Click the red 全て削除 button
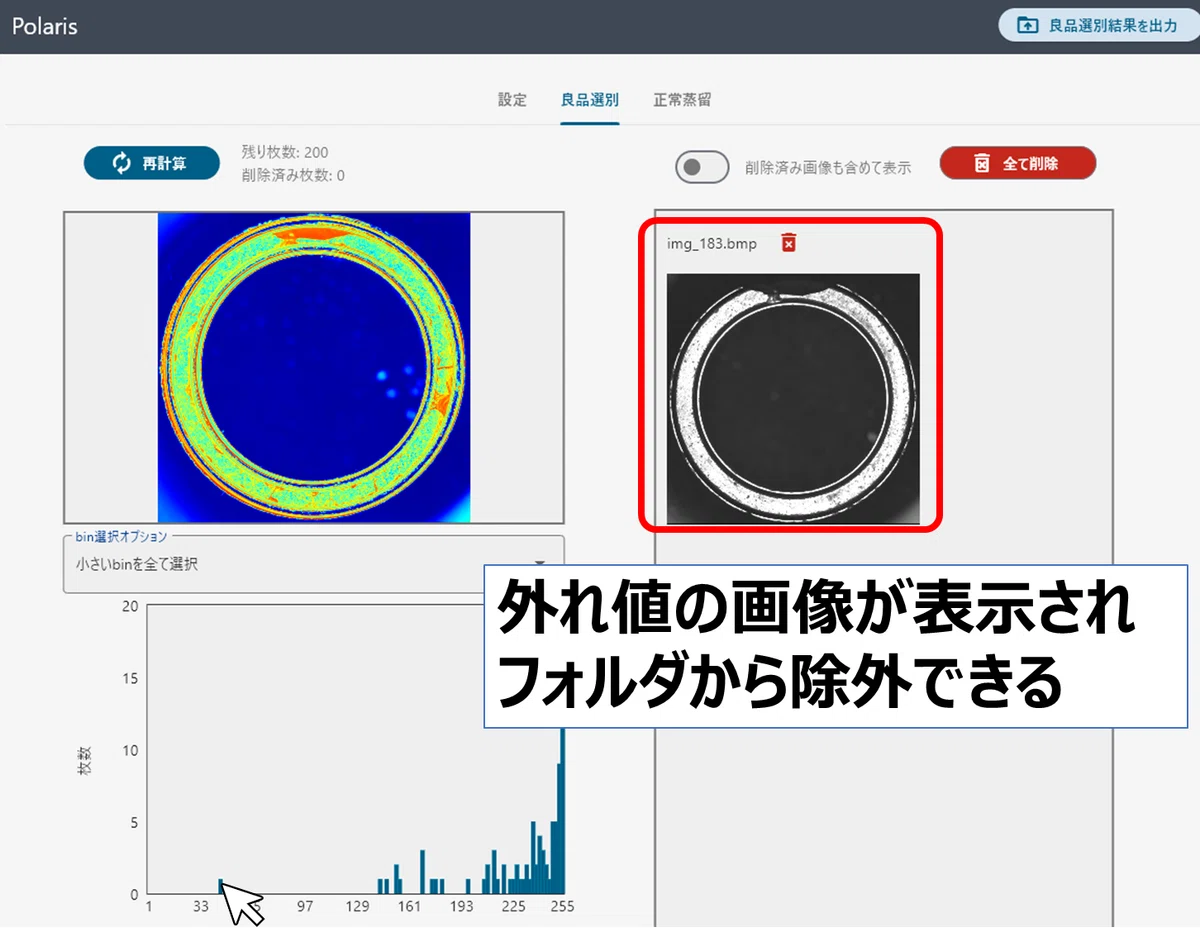 (1018, 163)
